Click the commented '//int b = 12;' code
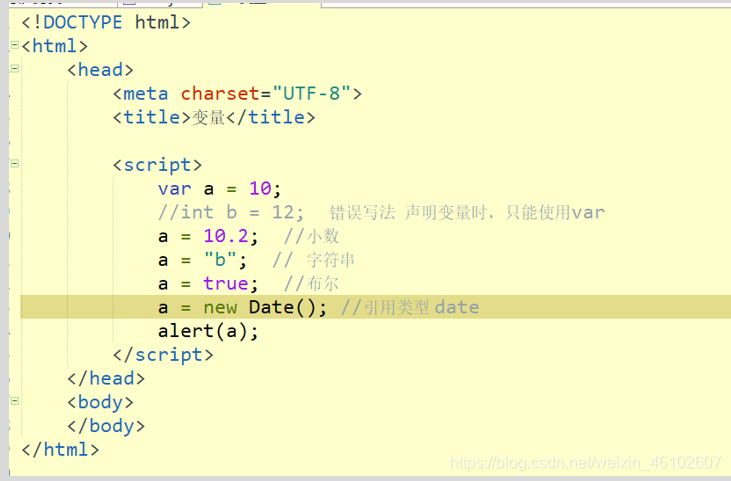Screen dimensions: 731x481 (231, 213)
